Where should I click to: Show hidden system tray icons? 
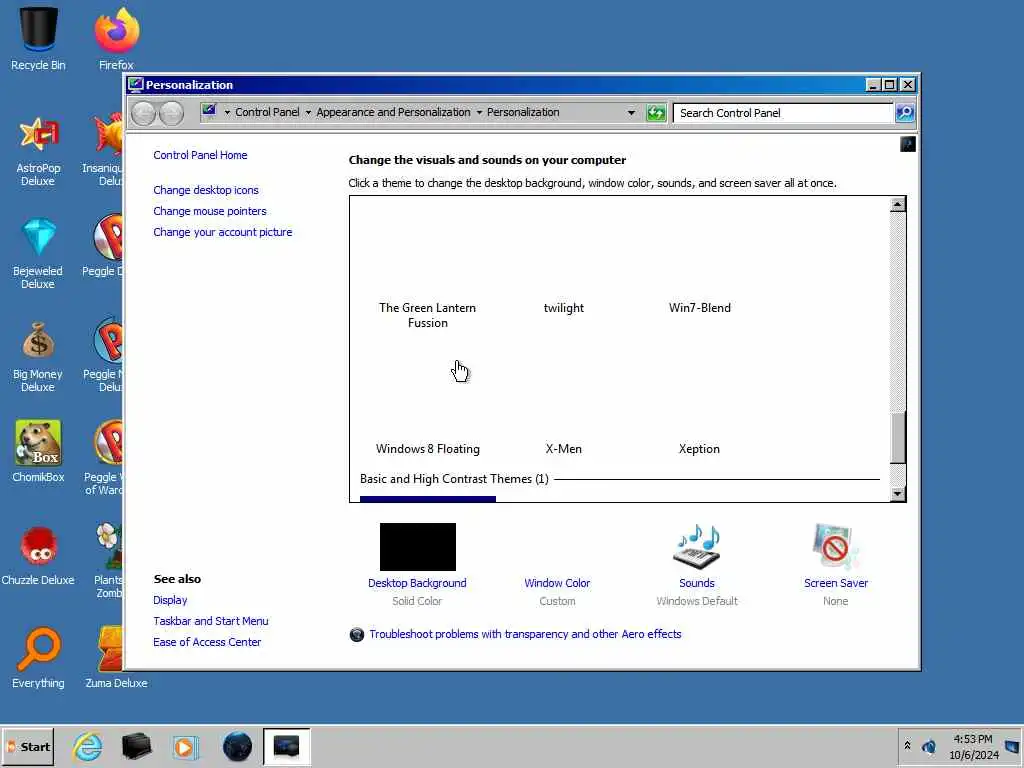tap(907, 746)
